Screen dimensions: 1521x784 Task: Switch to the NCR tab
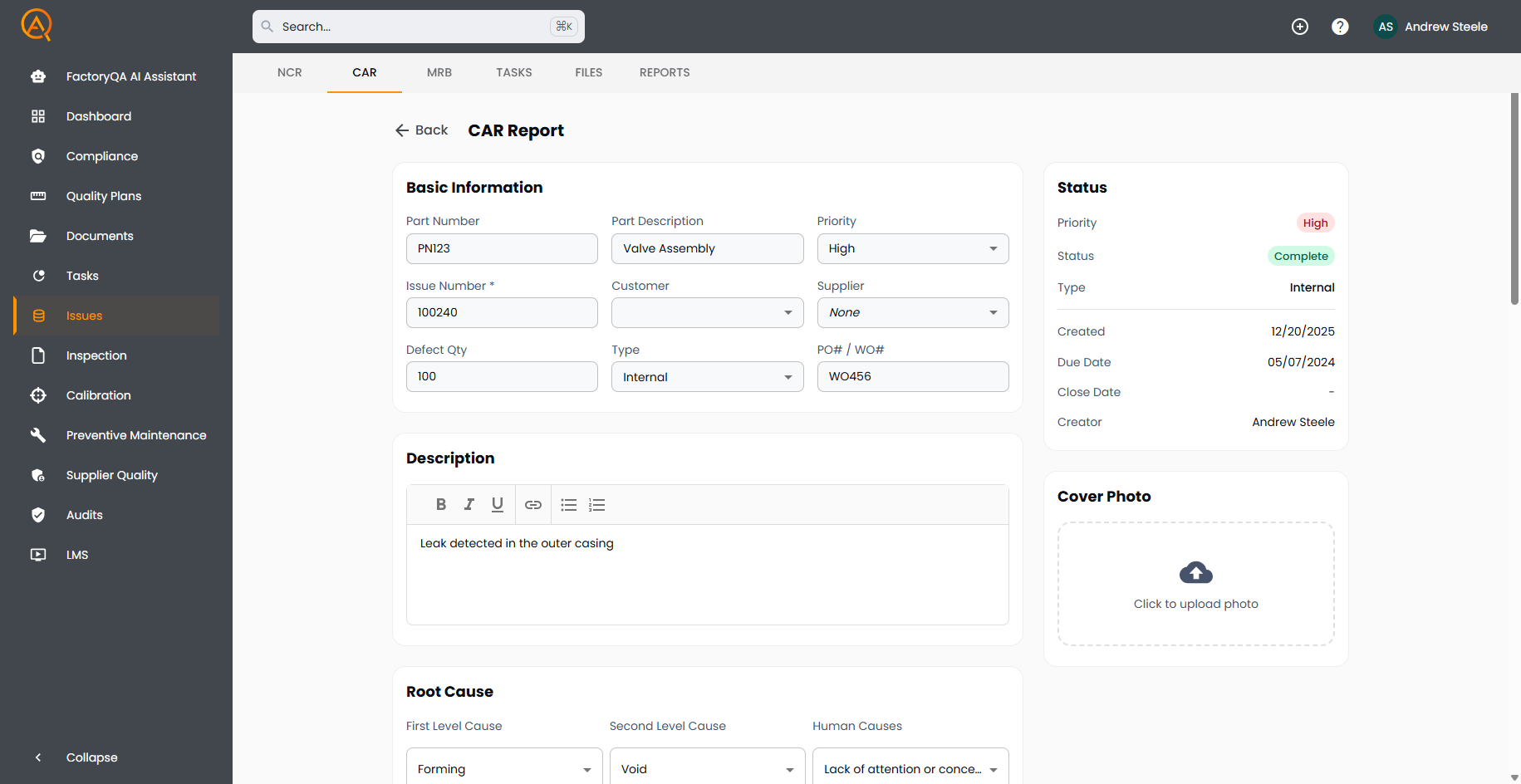click(290, 72)
